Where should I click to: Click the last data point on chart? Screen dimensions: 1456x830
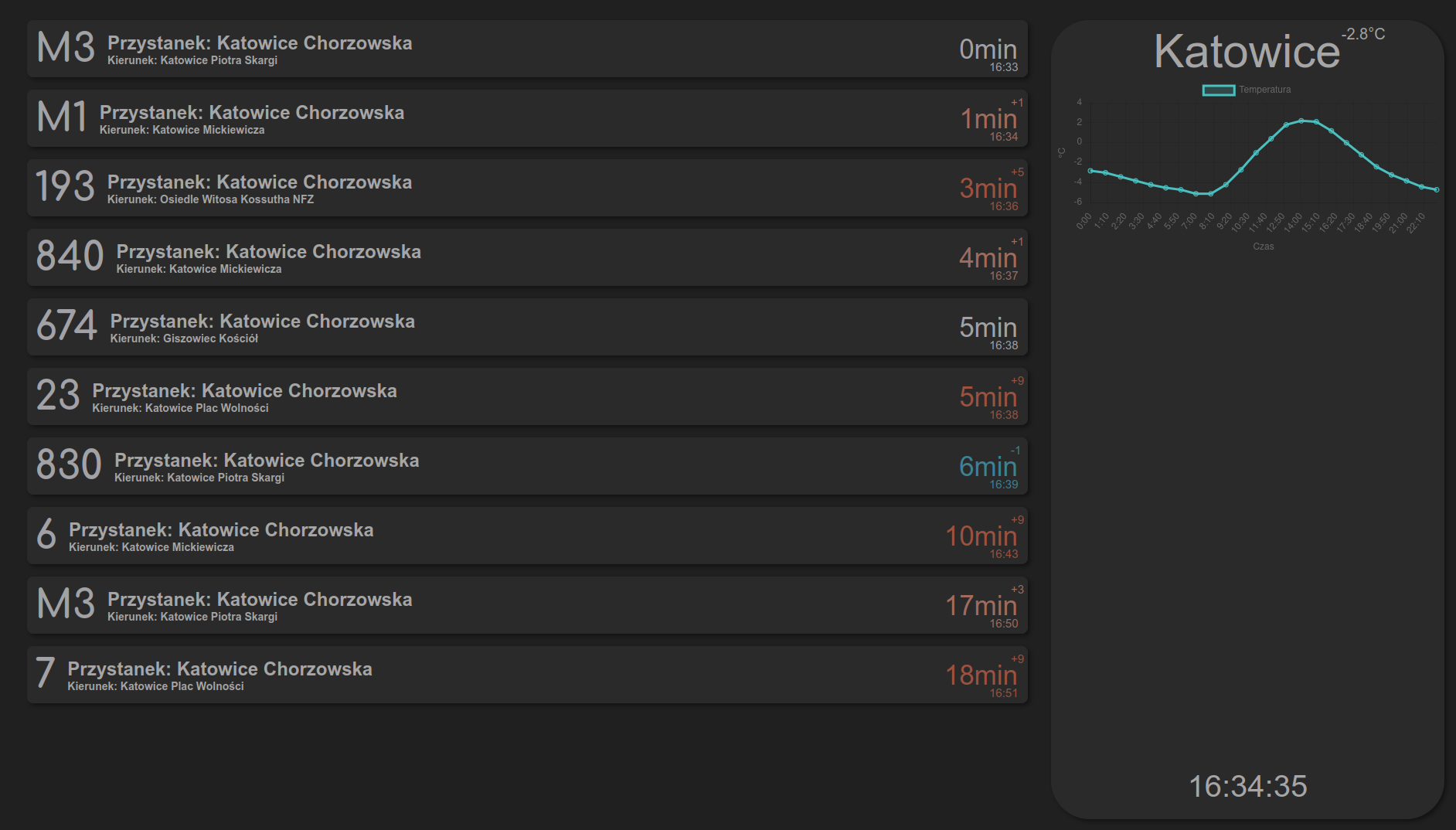1437,189
